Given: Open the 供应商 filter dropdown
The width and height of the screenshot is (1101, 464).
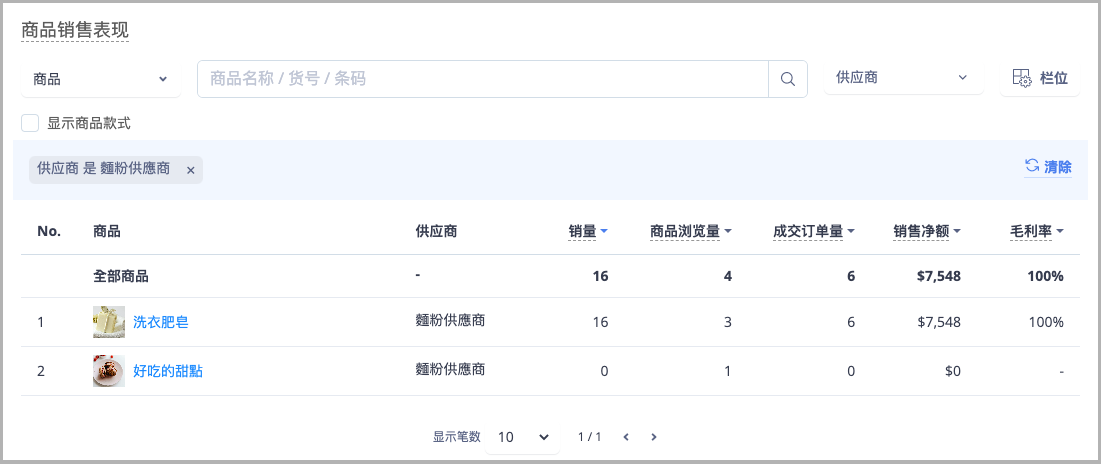Looking at the screenshot, I should [x=903, y=77].
